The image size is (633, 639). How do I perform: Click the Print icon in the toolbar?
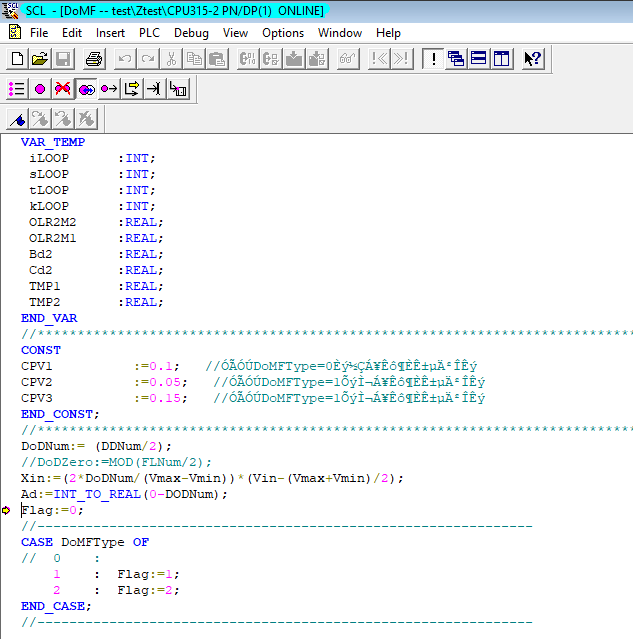[94, 59]
